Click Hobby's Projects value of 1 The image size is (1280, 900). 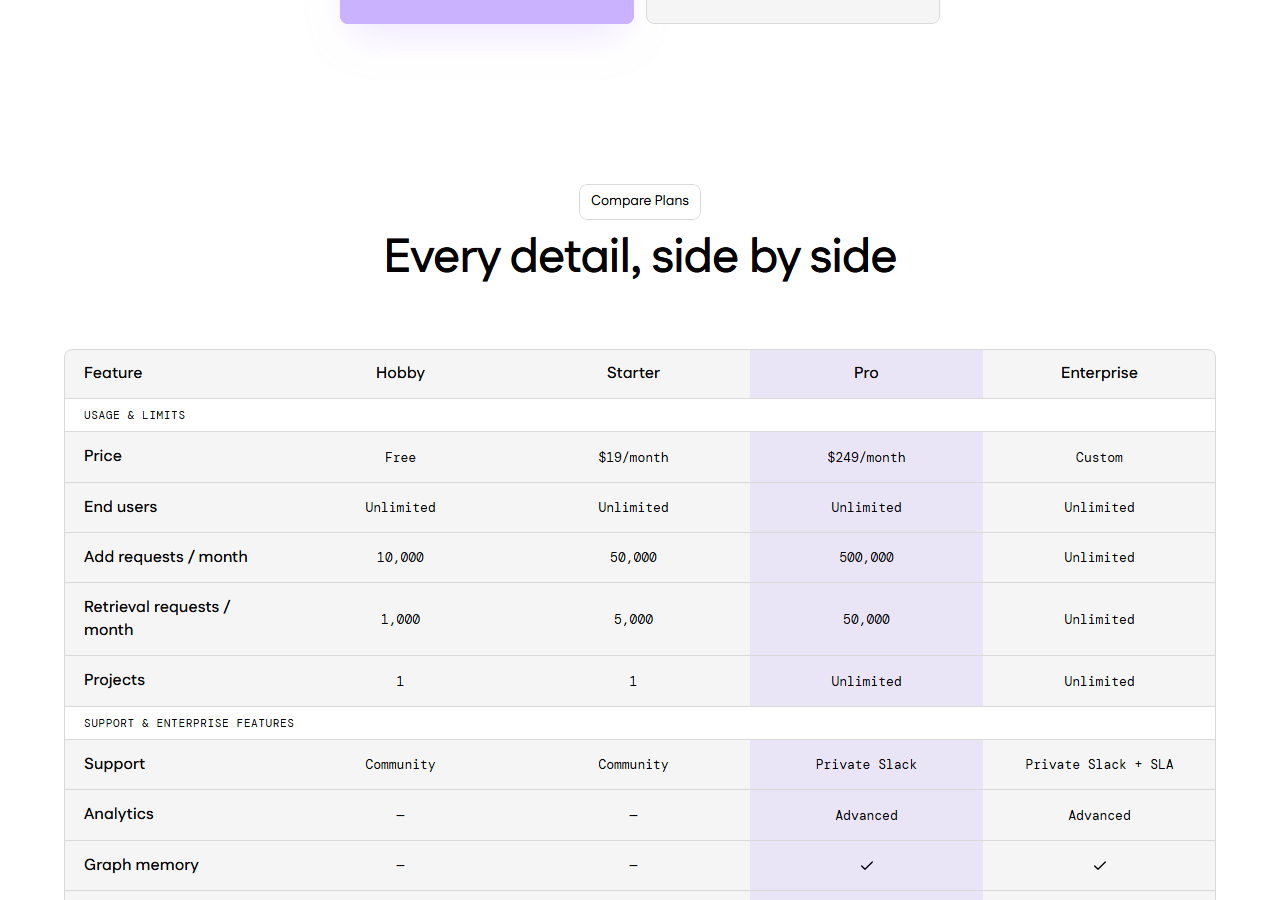point(400,681)
